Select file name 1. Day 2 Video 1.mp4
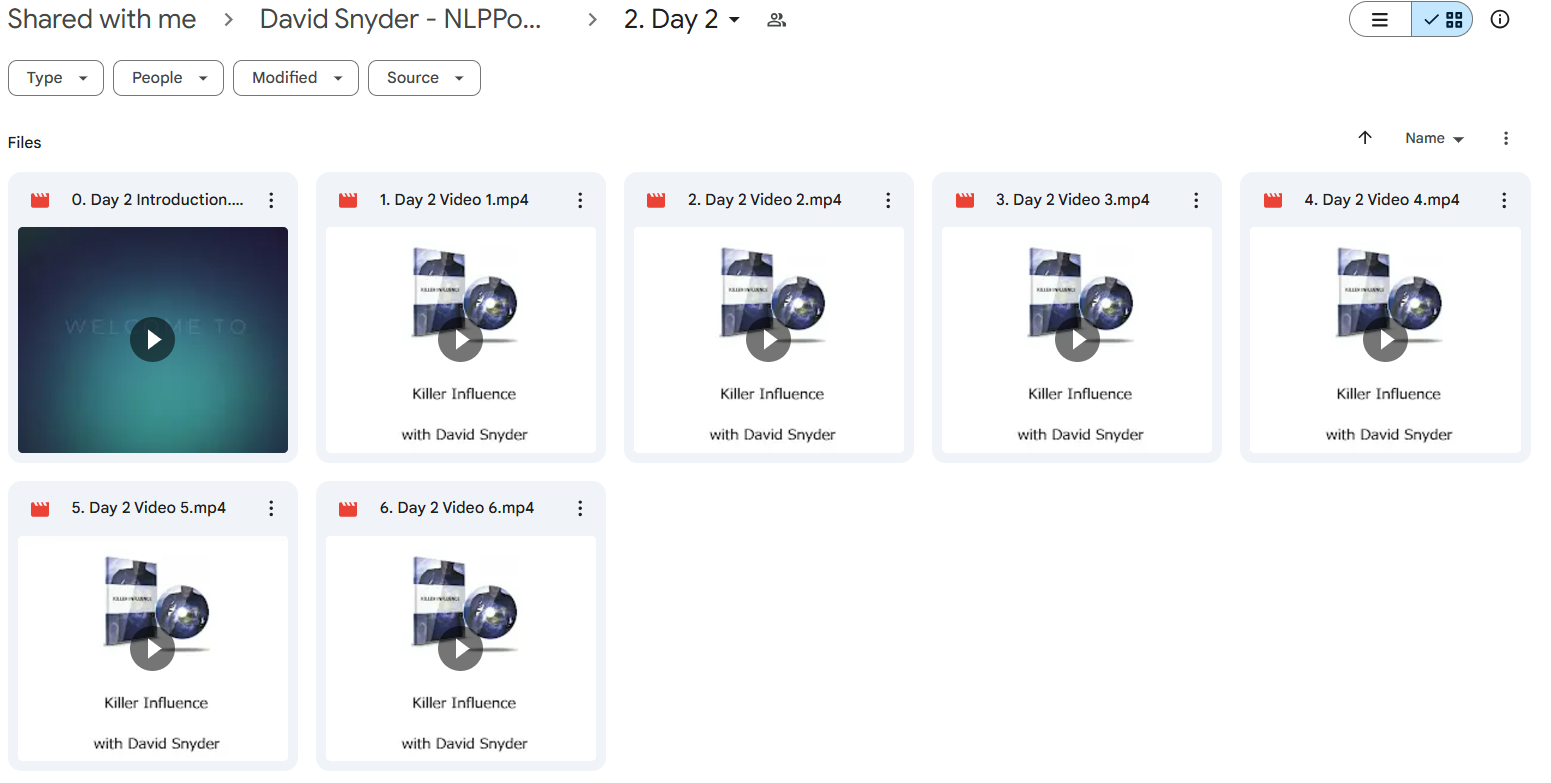This screenshot has height=783, width=1551. coord(454,200)
